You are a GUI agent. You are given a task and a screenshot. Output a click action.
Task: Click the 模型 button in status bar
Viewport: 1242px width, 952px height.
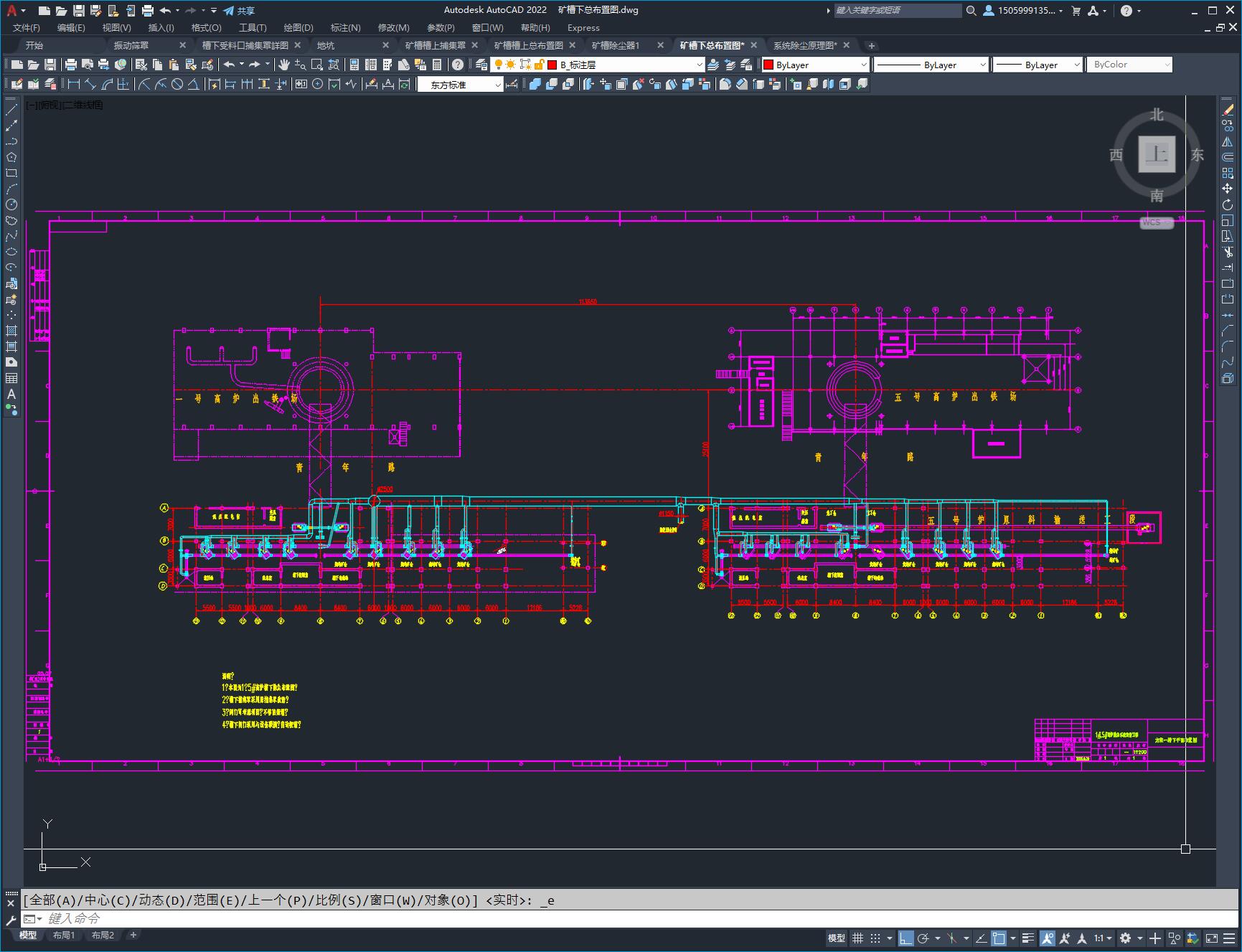[837, 938]
